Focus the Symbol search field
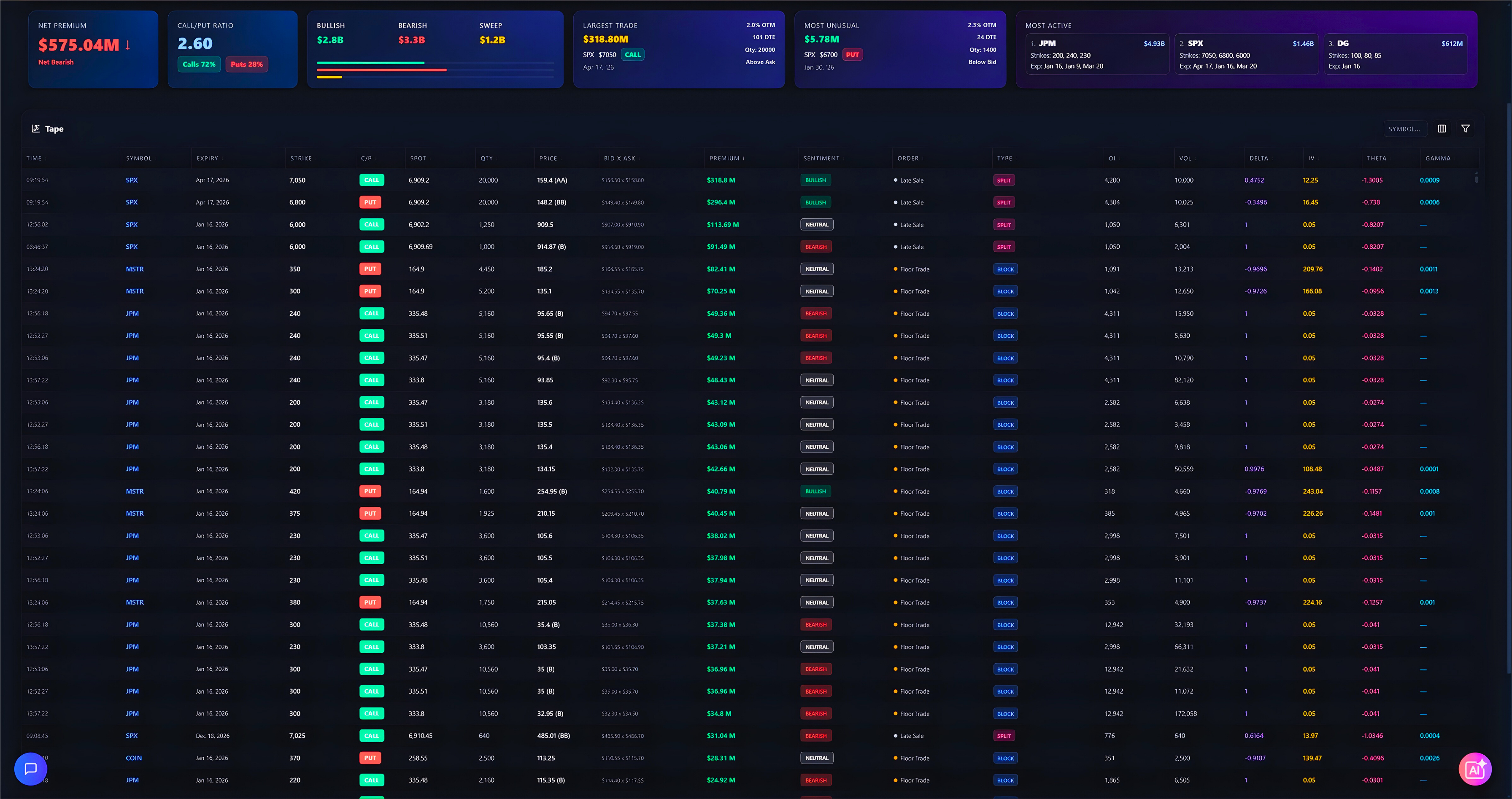 point(1405,129)
